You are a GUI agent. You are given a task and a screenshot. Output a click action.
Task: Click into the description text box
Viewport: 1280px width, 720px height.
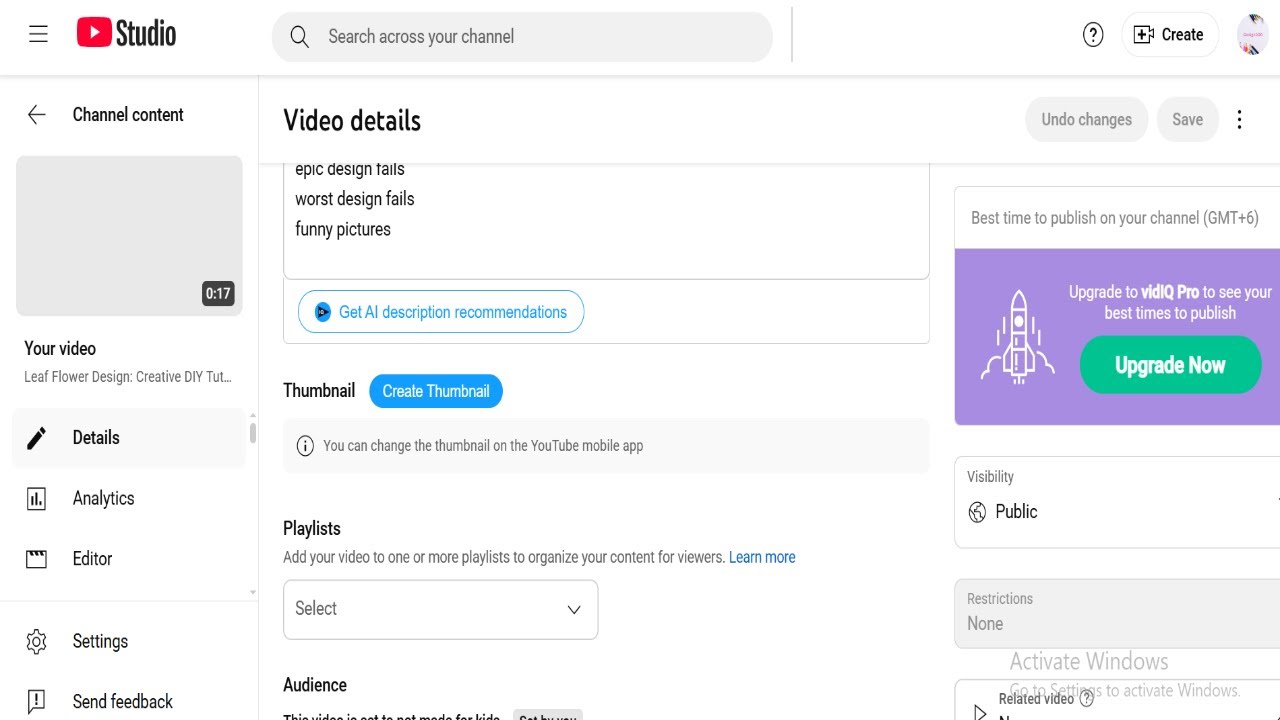coord(606,220)
